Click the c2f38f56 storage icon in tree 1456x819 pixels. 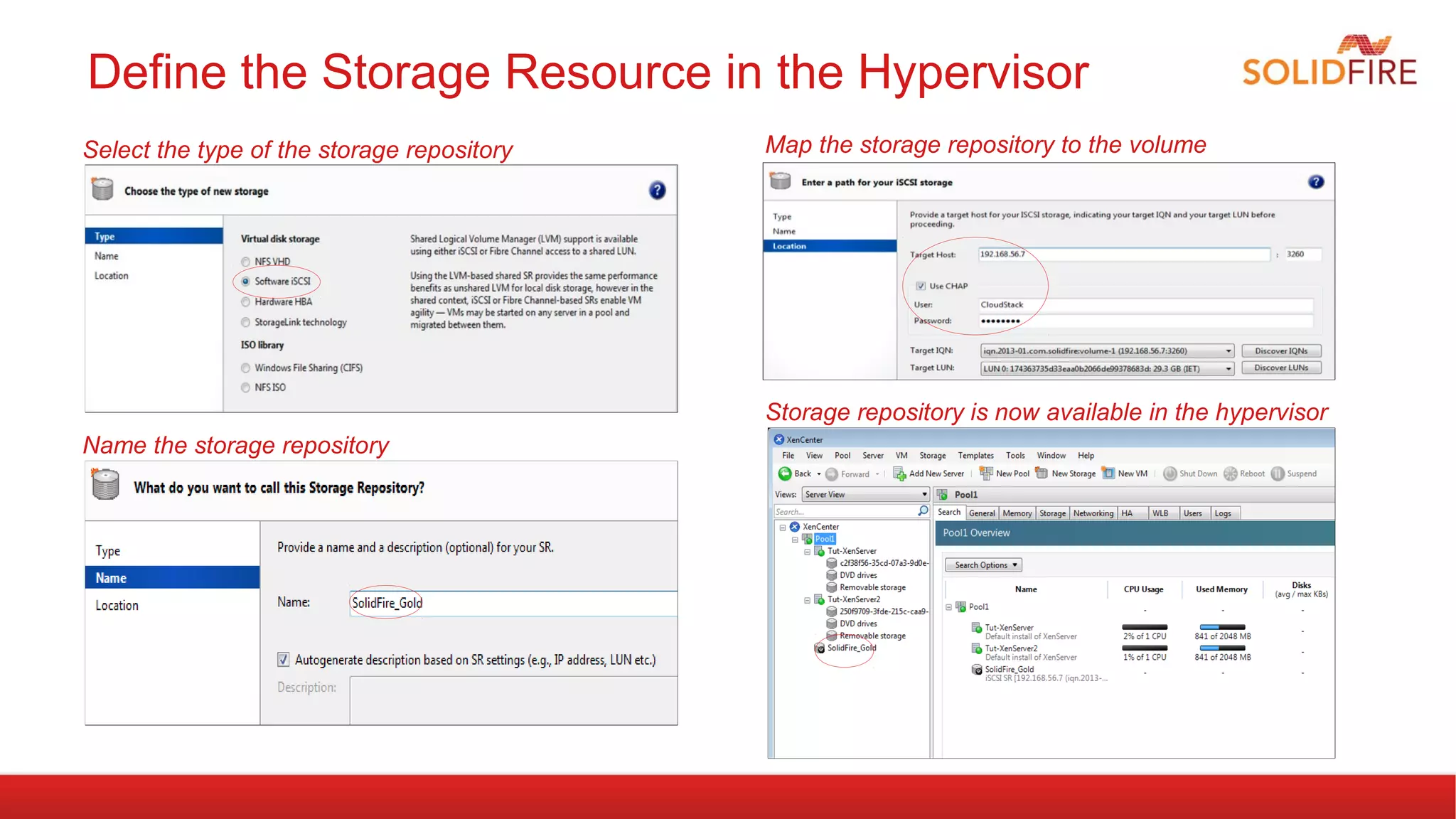(831, 563)
